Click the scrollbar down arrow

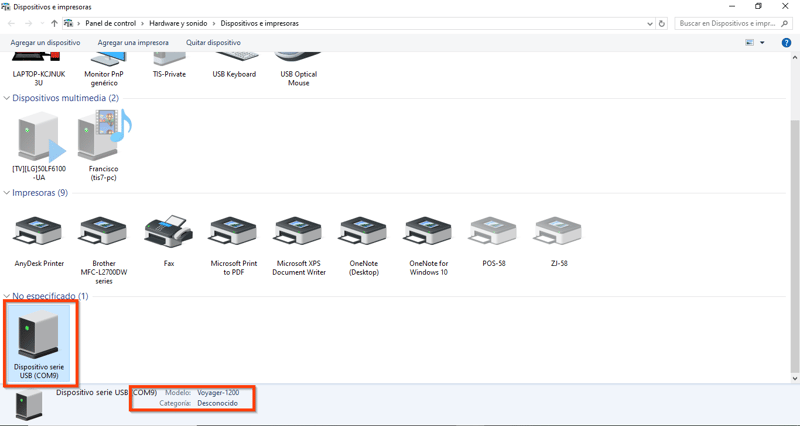pos(794,379)
